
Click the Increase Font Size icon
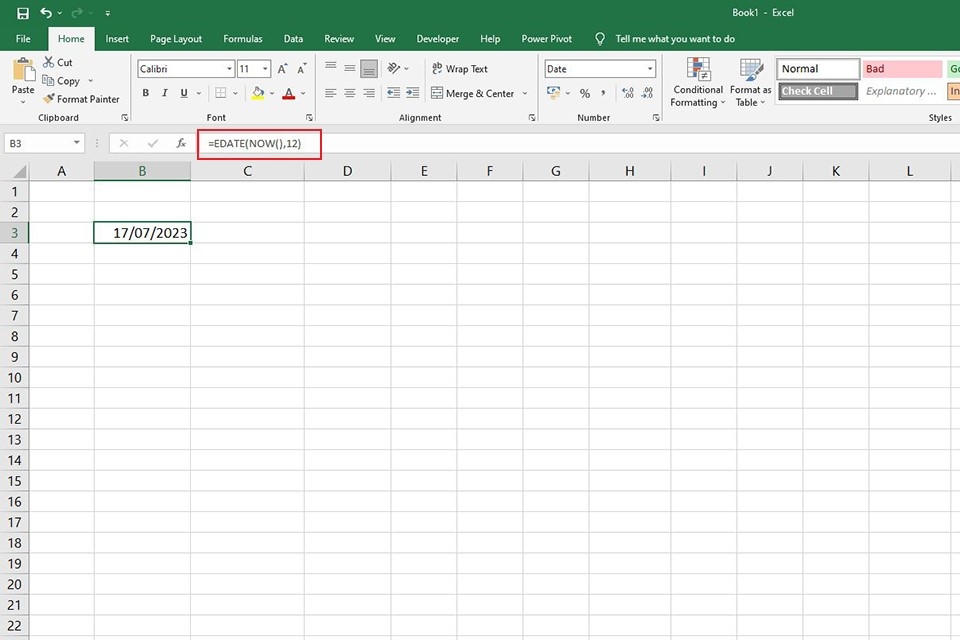tap(282, 68)
